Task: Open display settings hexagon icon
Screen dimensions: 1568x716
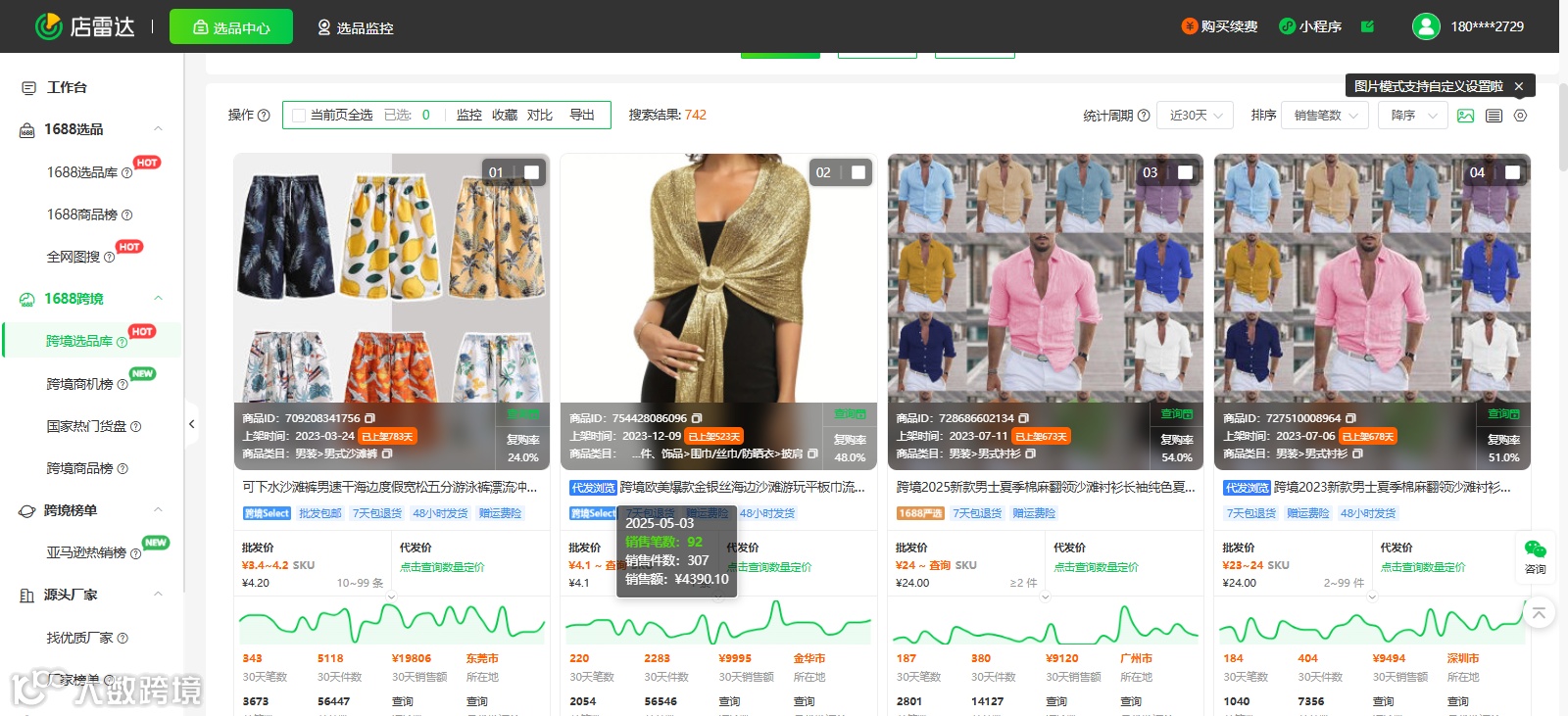Action: (x=1520, y=116)
